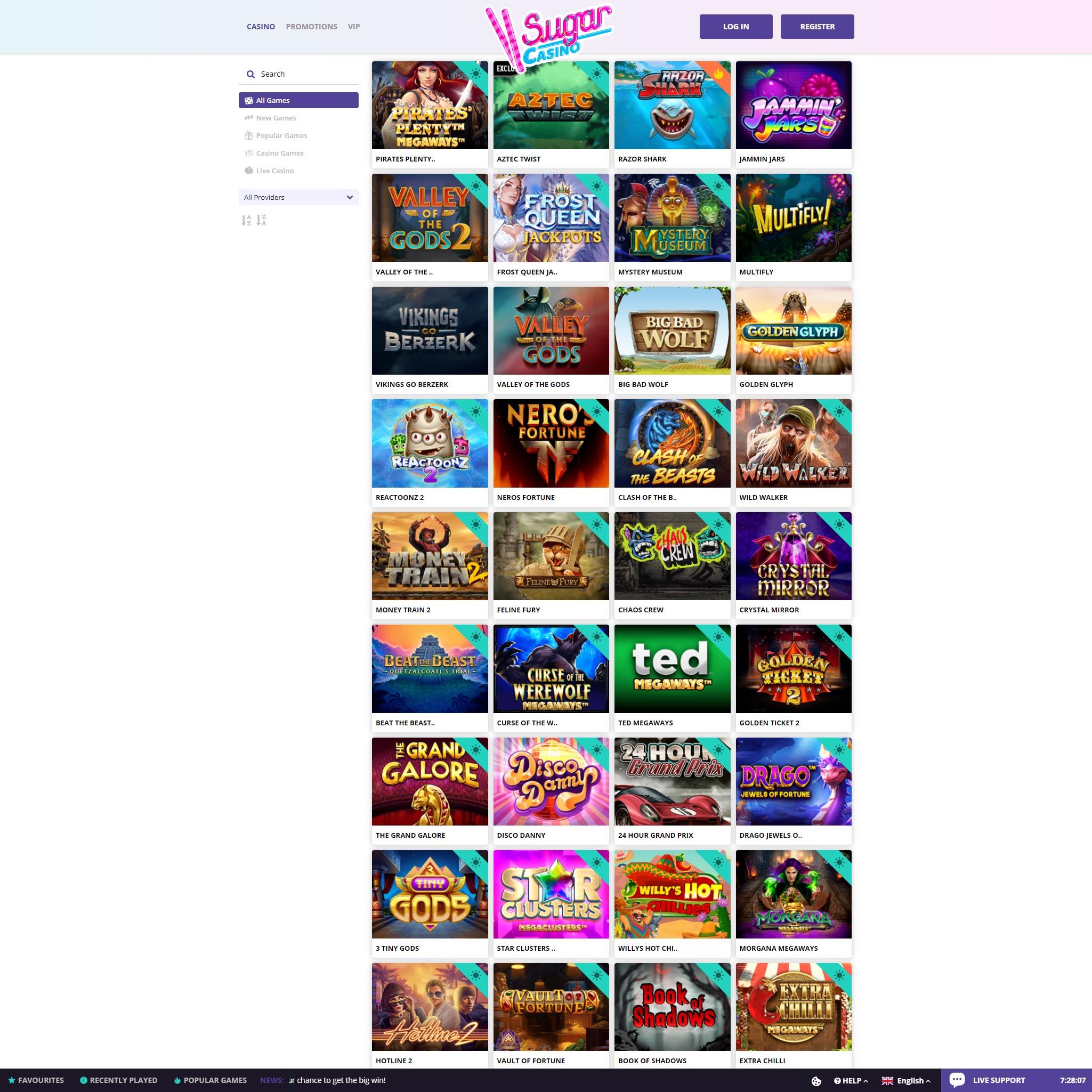Viewport: 1092px width, 1092px height.
Task: Click the teal corner badge on Extra Chilli
Action: (839, 976)
